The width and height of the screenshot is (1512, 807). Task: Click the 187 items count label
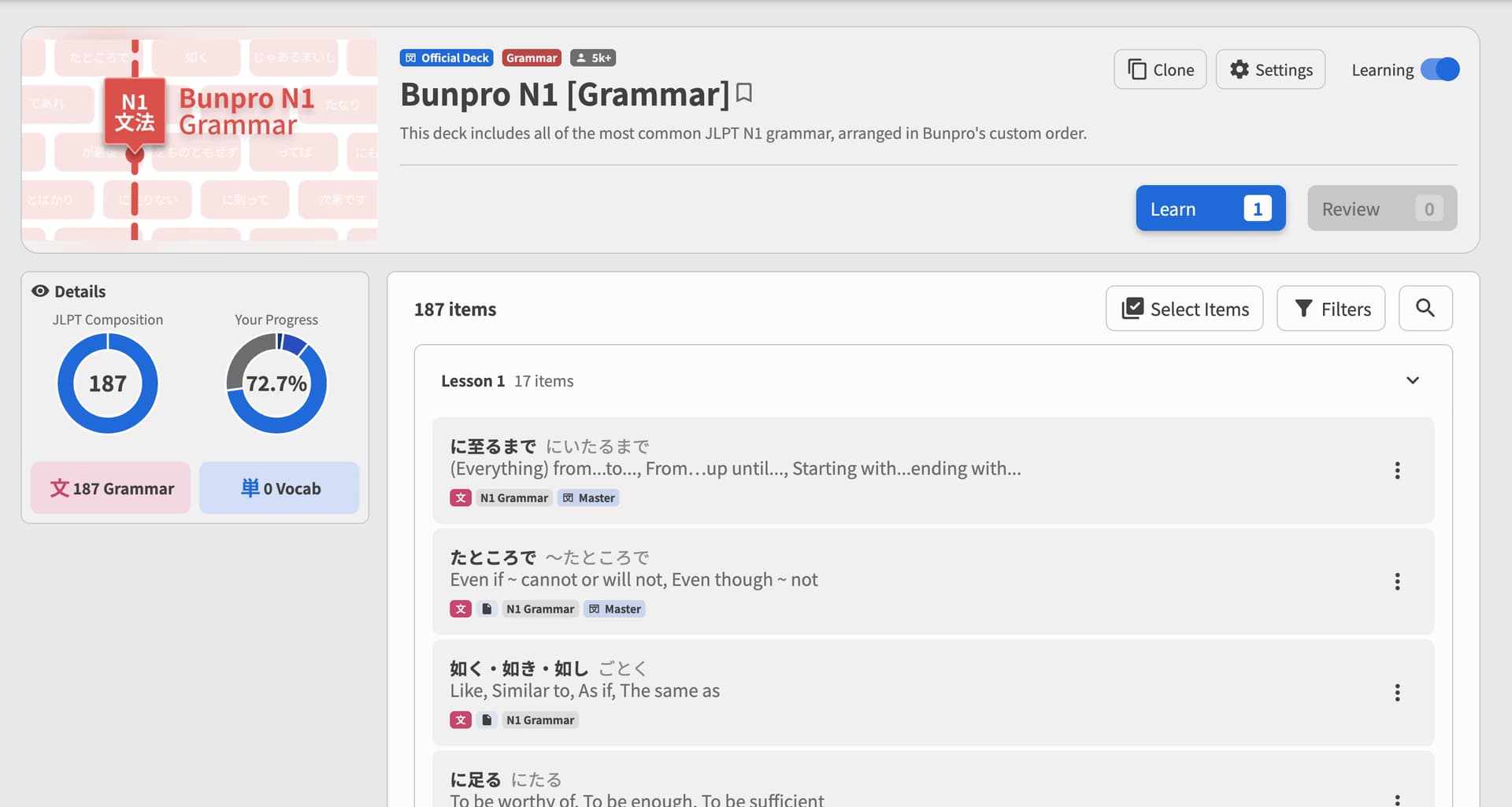455,309
